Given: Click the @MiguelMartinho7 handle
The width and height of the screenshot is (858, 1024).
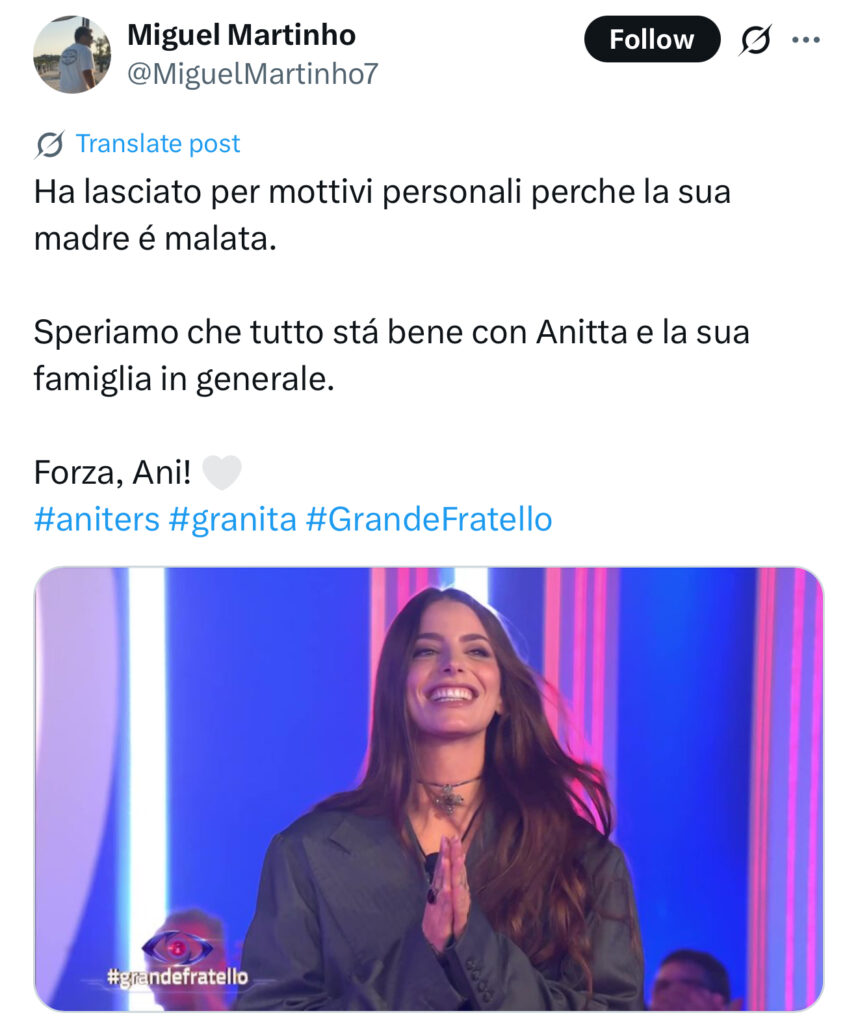Looking at the screenshot, I should (x=252, y=73).
